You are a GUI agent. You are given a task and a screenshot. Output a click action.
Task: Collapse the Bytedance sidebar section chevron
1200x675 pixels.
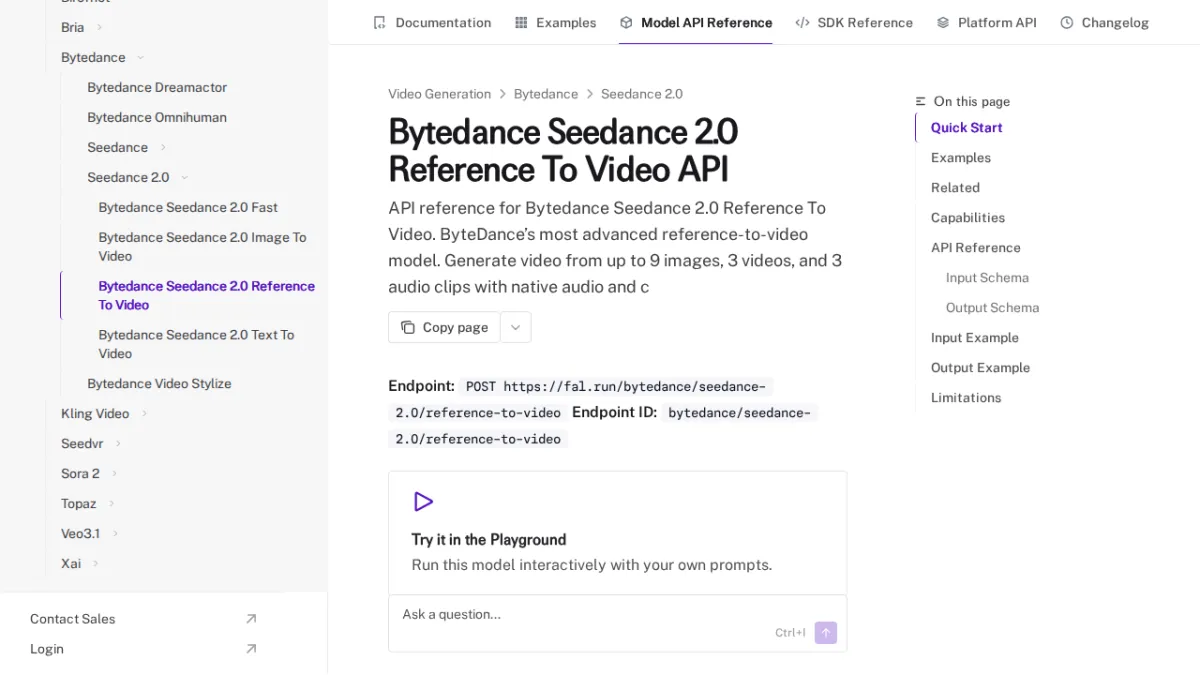140,57
